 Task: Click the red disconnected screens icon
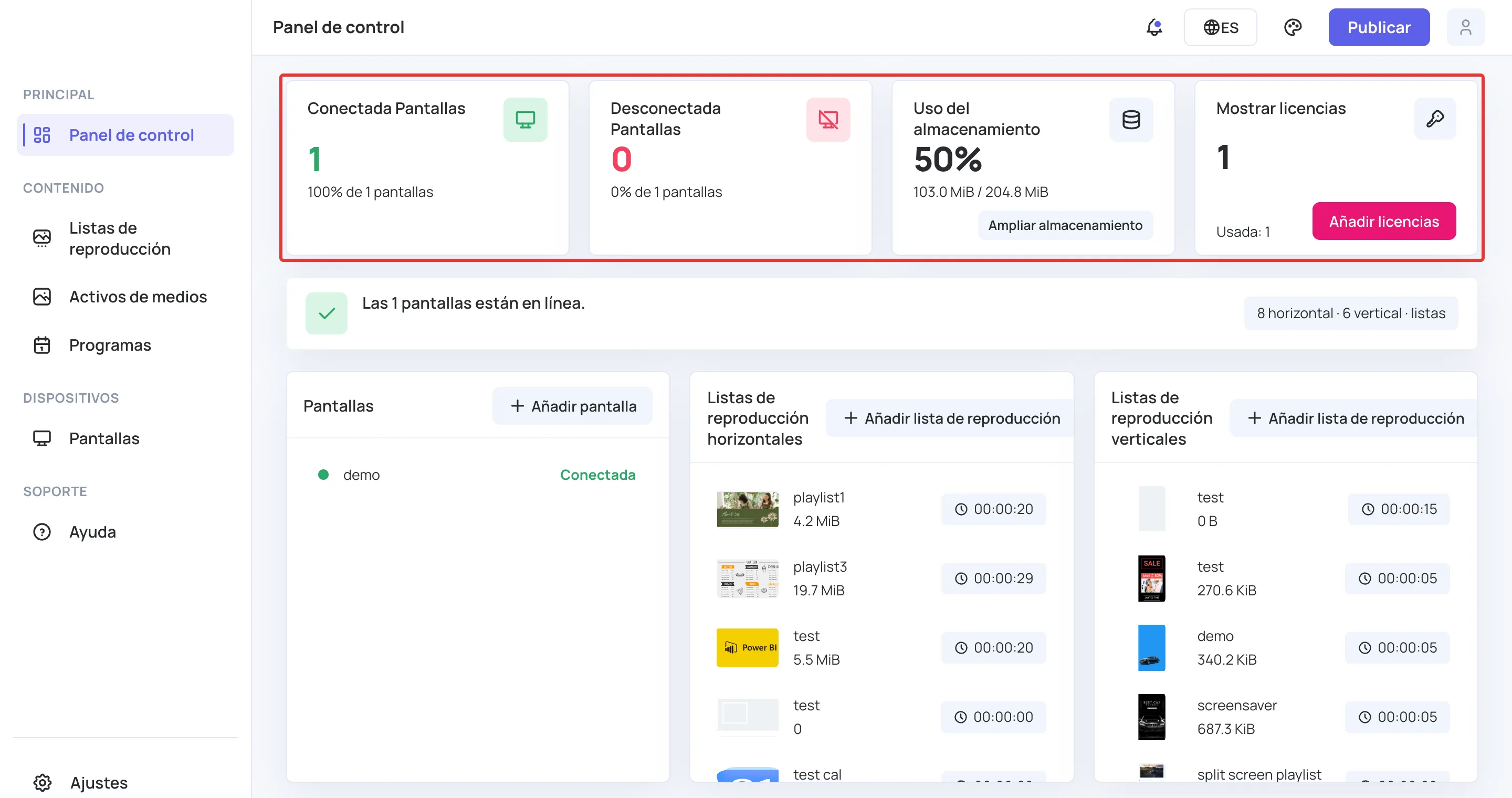[x=828, y=120]
